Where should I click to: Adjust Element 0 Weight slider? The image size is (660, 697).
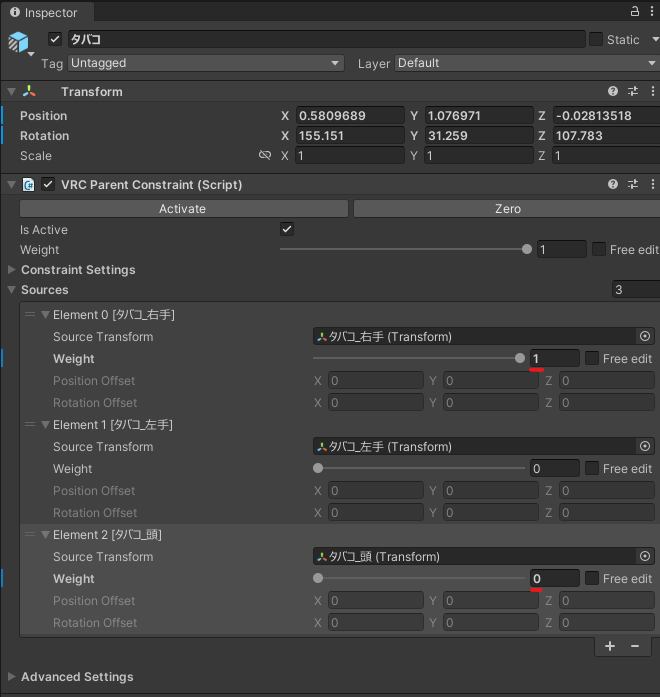pyautogui.click(x=419, y=358)
